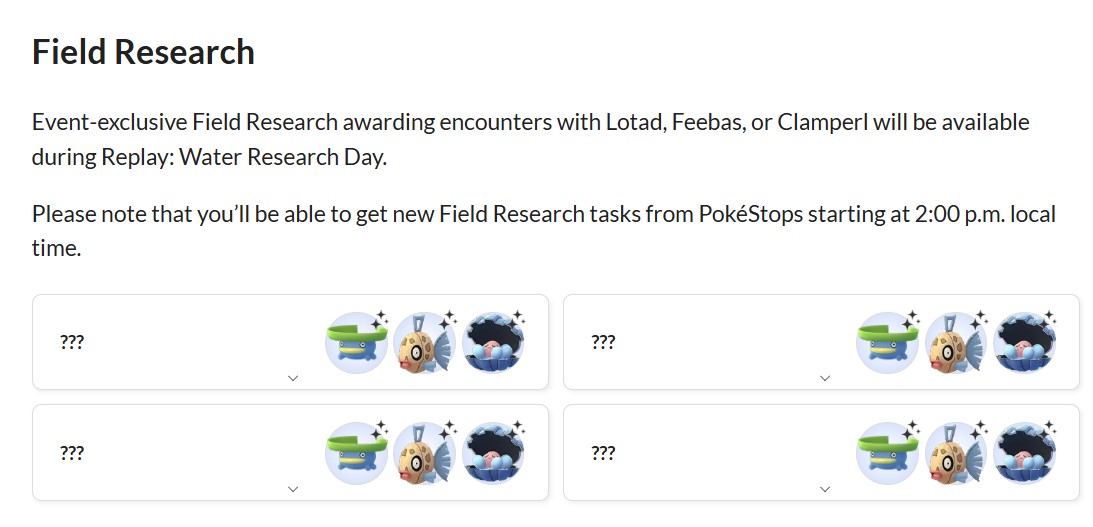Click the ??? label in the top-right card
Viewport: 1093px width, 527px height.
pos(603,342)
